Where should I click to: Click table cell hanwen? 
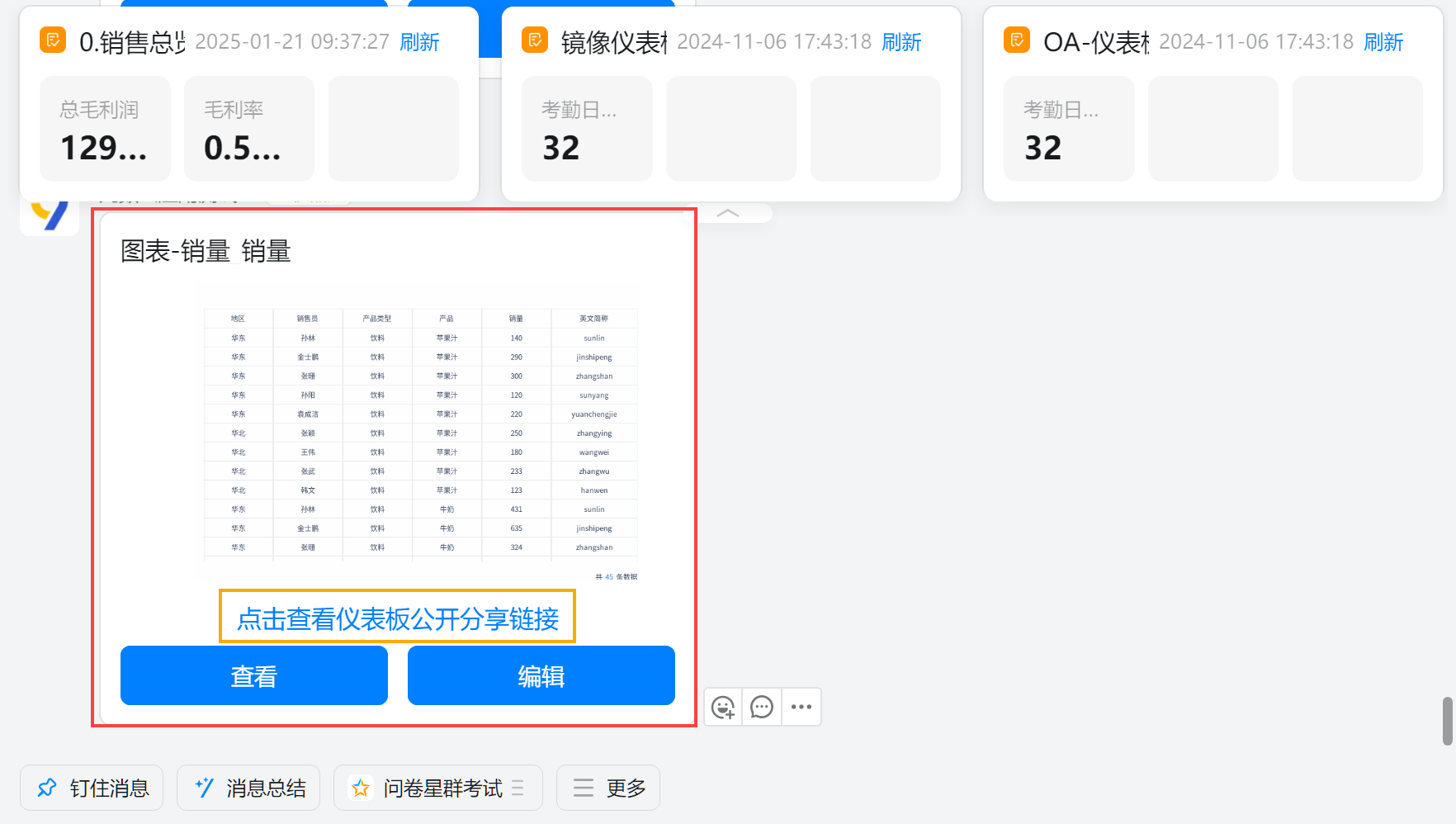594,490
